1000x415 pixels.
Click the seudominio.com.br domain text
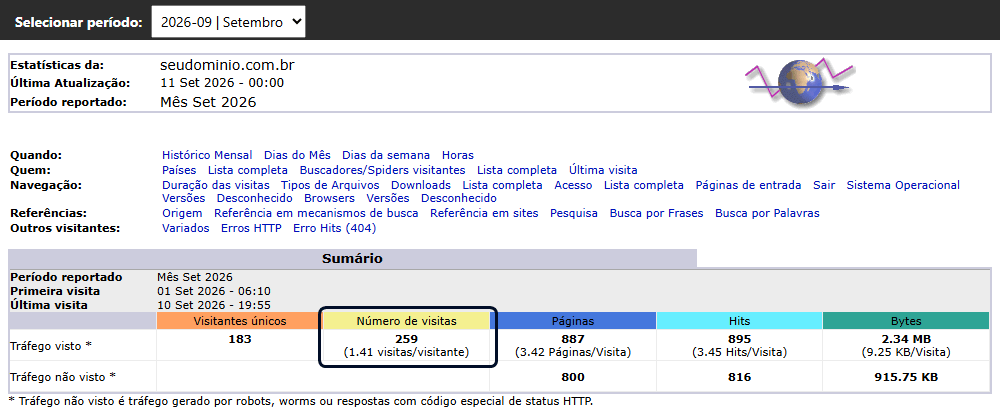pyautogui.click(x=228, y=65)
